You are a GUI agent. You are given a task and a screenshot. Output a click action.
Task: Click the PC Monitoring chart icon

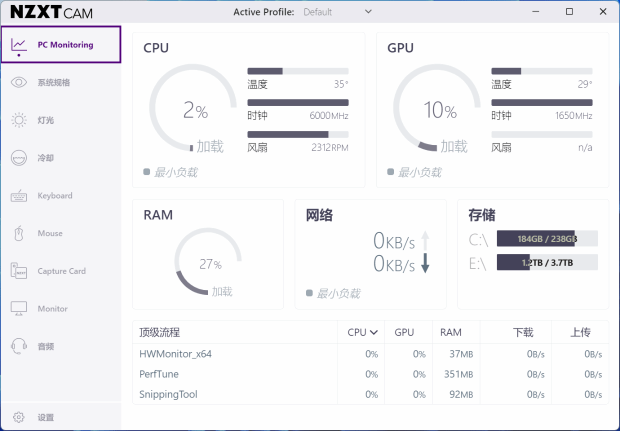[19, 46]
